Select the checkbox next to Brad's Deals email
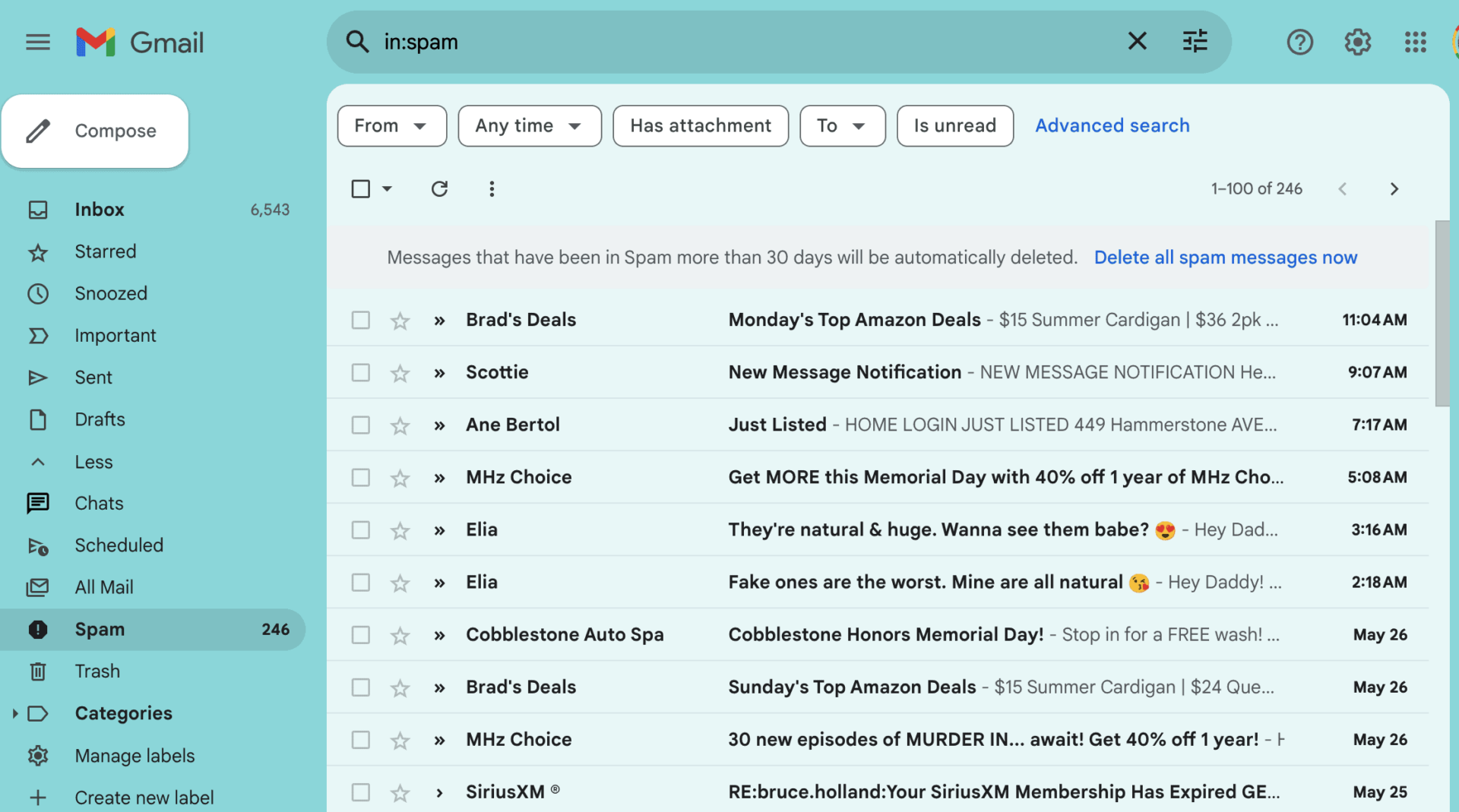Viewport: 1459px width, 812px height. click(360, 320)
